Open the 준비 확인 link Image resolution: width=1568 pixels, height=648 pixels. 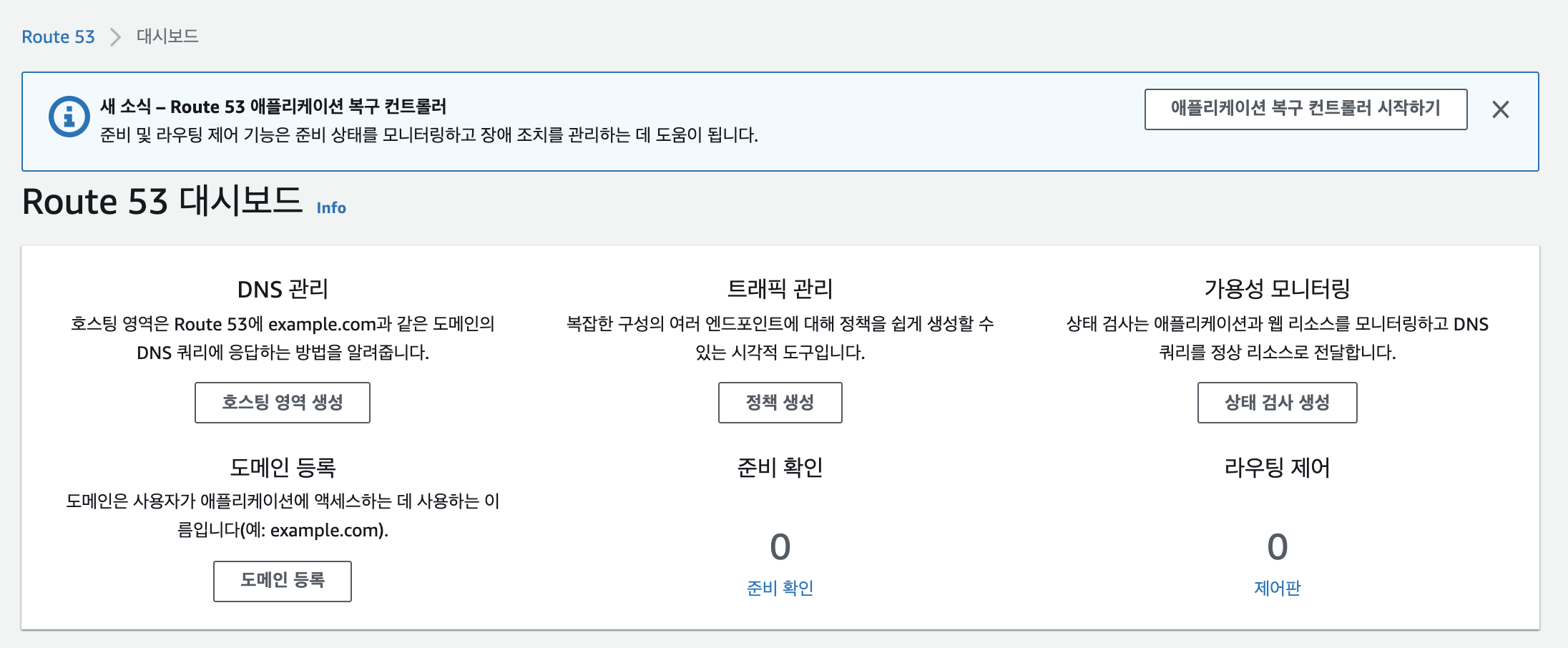tap(780, 588)
